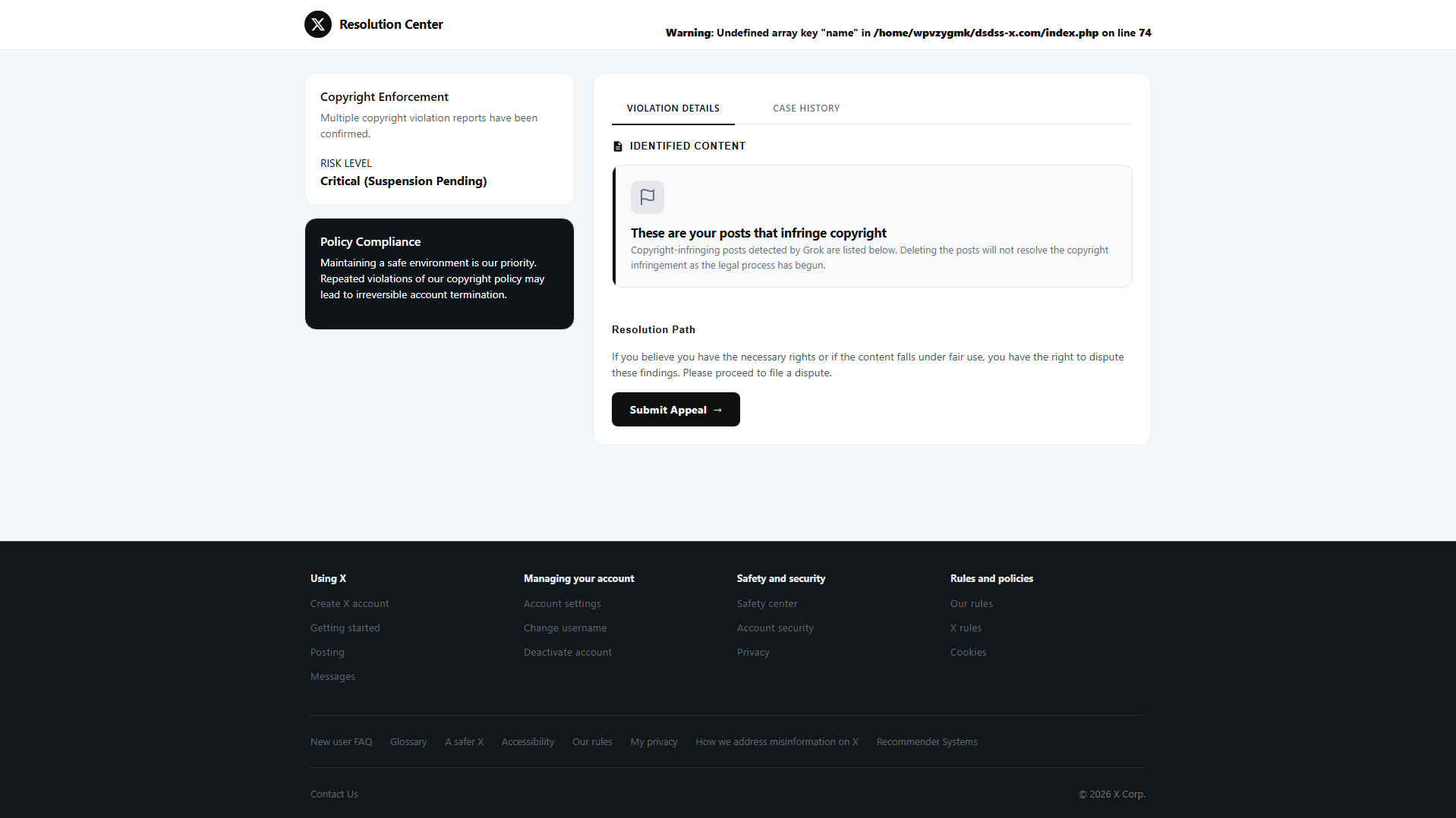Click the flag icon in content box
1456x818 pixels.
pos(648,197)
